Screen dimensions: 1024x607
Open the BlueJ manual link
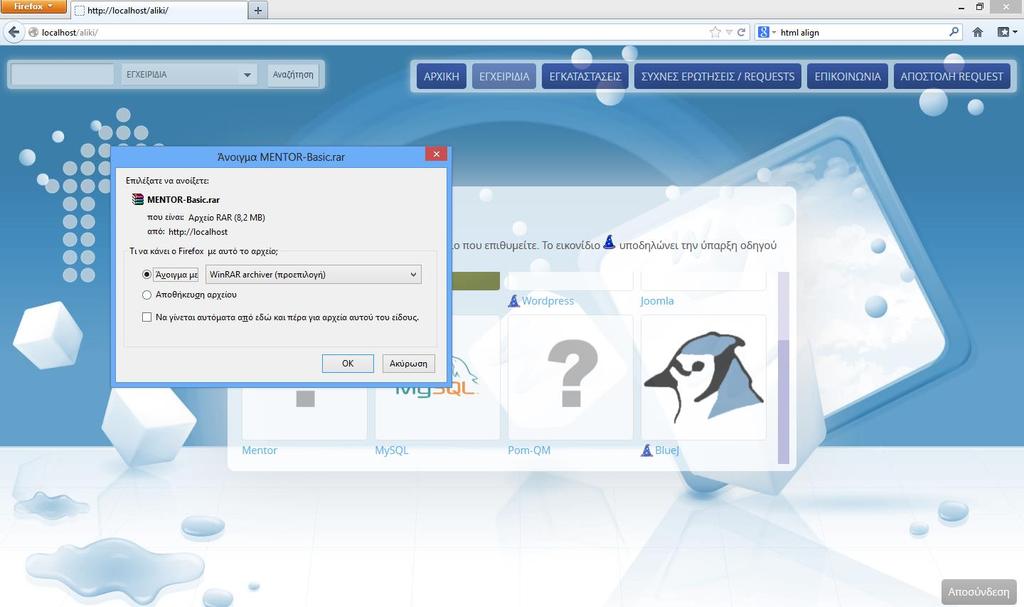point(667,450)
